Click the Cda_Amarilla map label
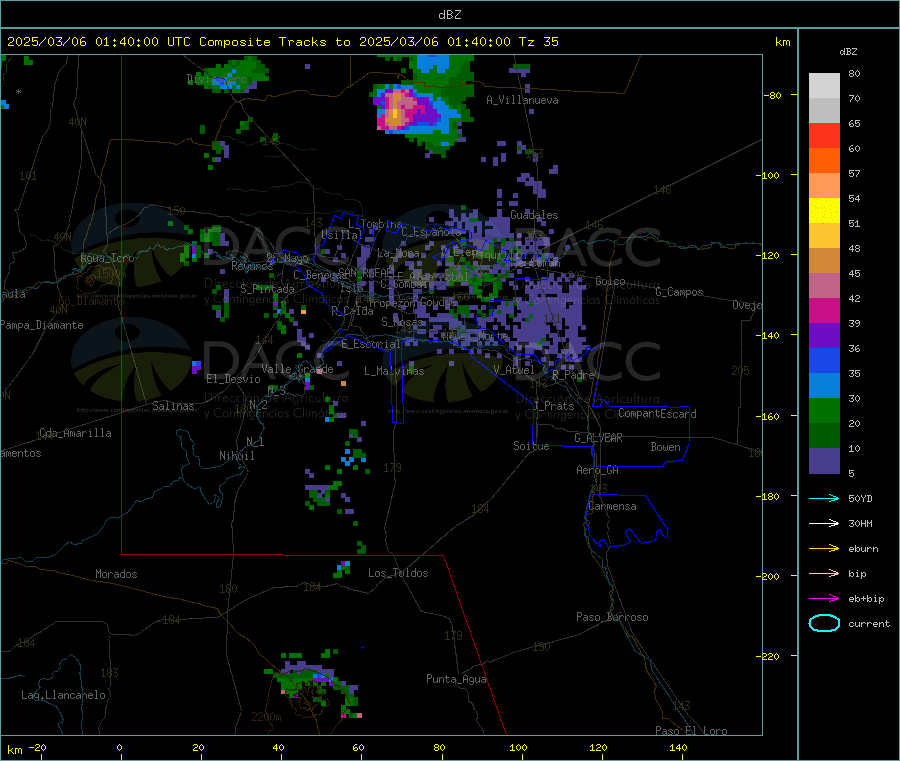 pos(75,433)
